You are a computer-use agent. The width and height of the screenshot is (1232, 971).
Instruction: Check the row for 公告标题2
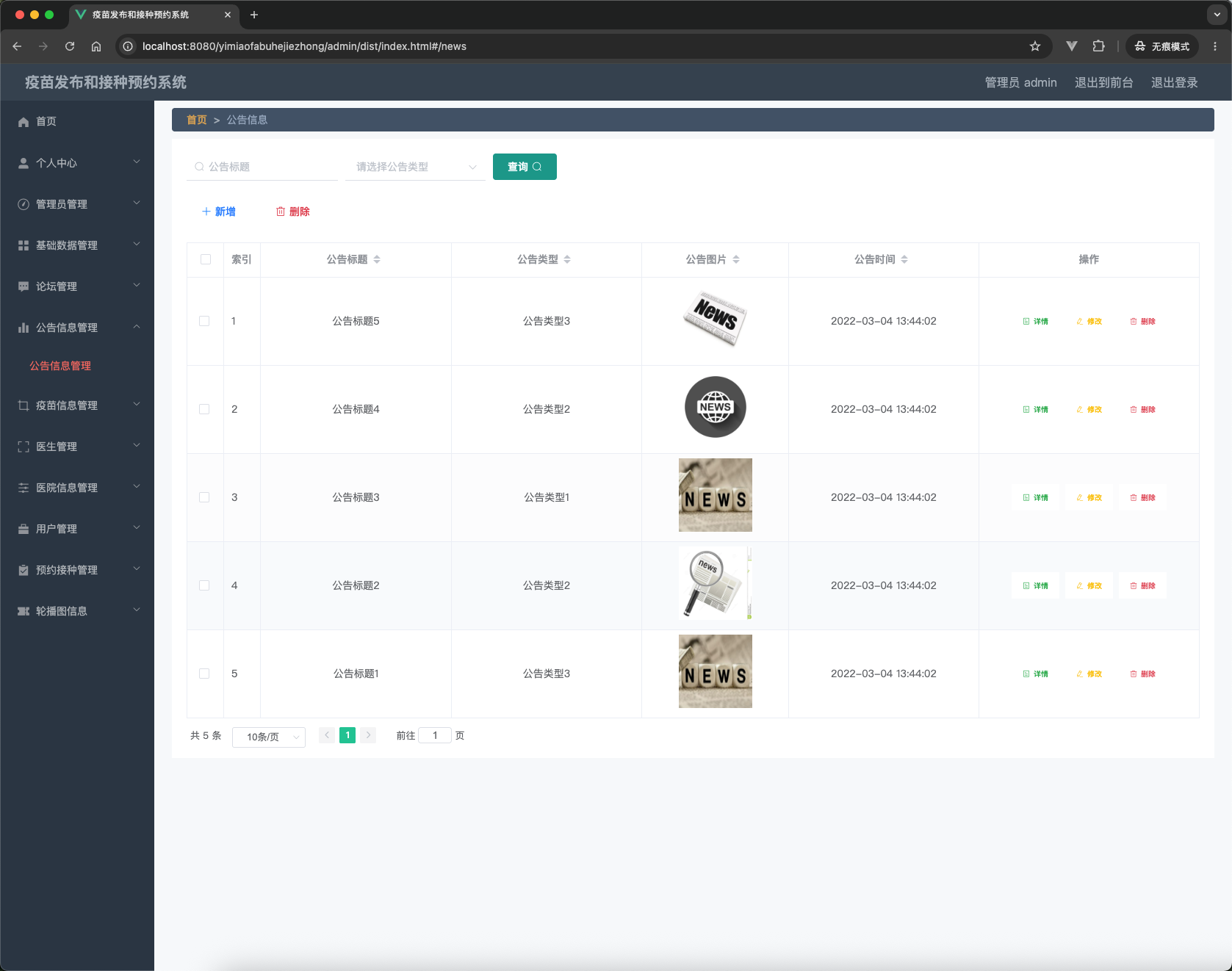pyautogui.click(x=204, y=585)
